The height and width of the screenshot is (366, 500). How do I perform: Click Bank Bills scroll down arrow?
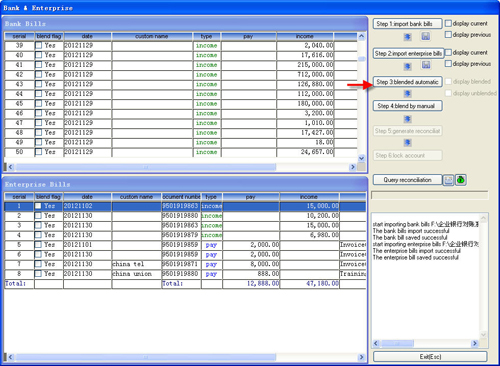point(362,158)
